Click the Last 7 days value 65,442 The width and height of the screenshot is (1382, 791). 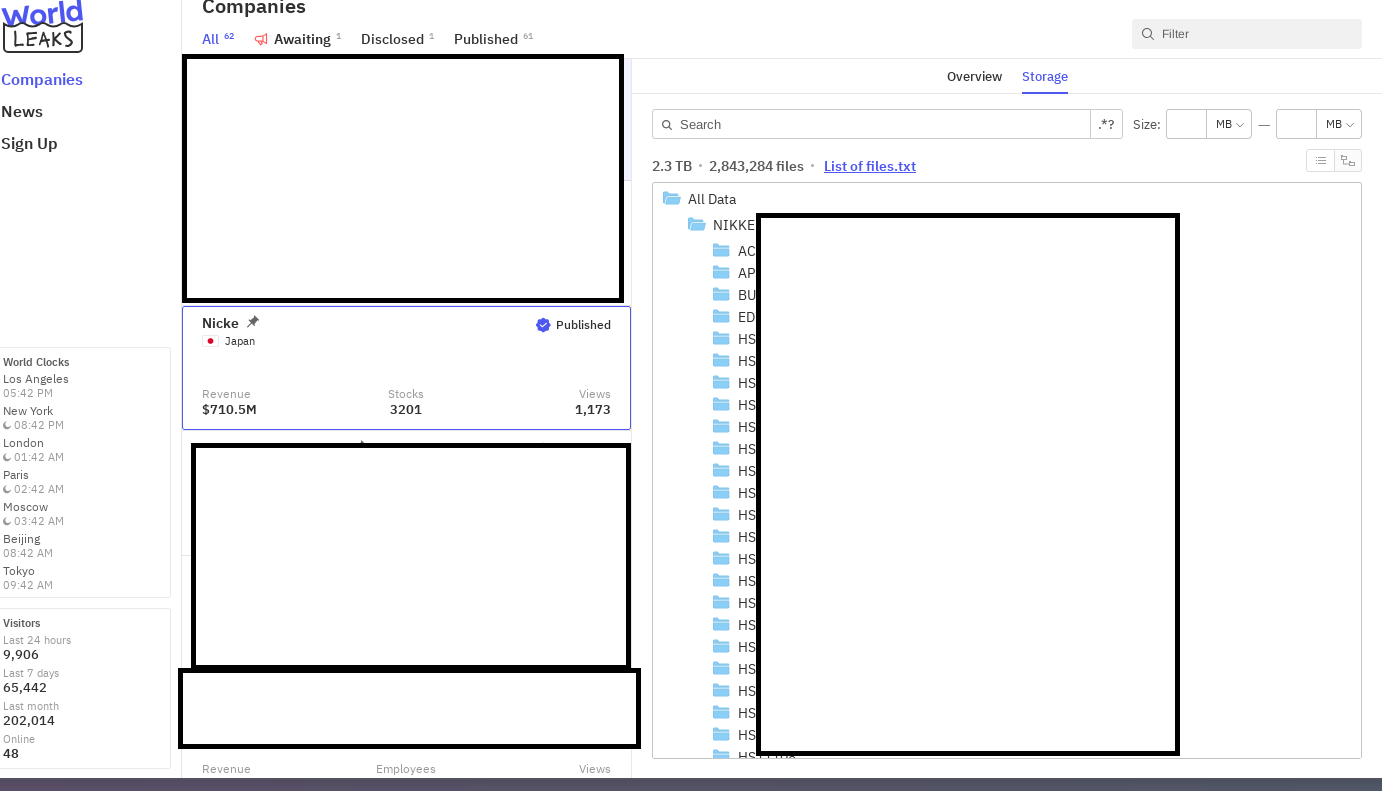tap(25, 688)
